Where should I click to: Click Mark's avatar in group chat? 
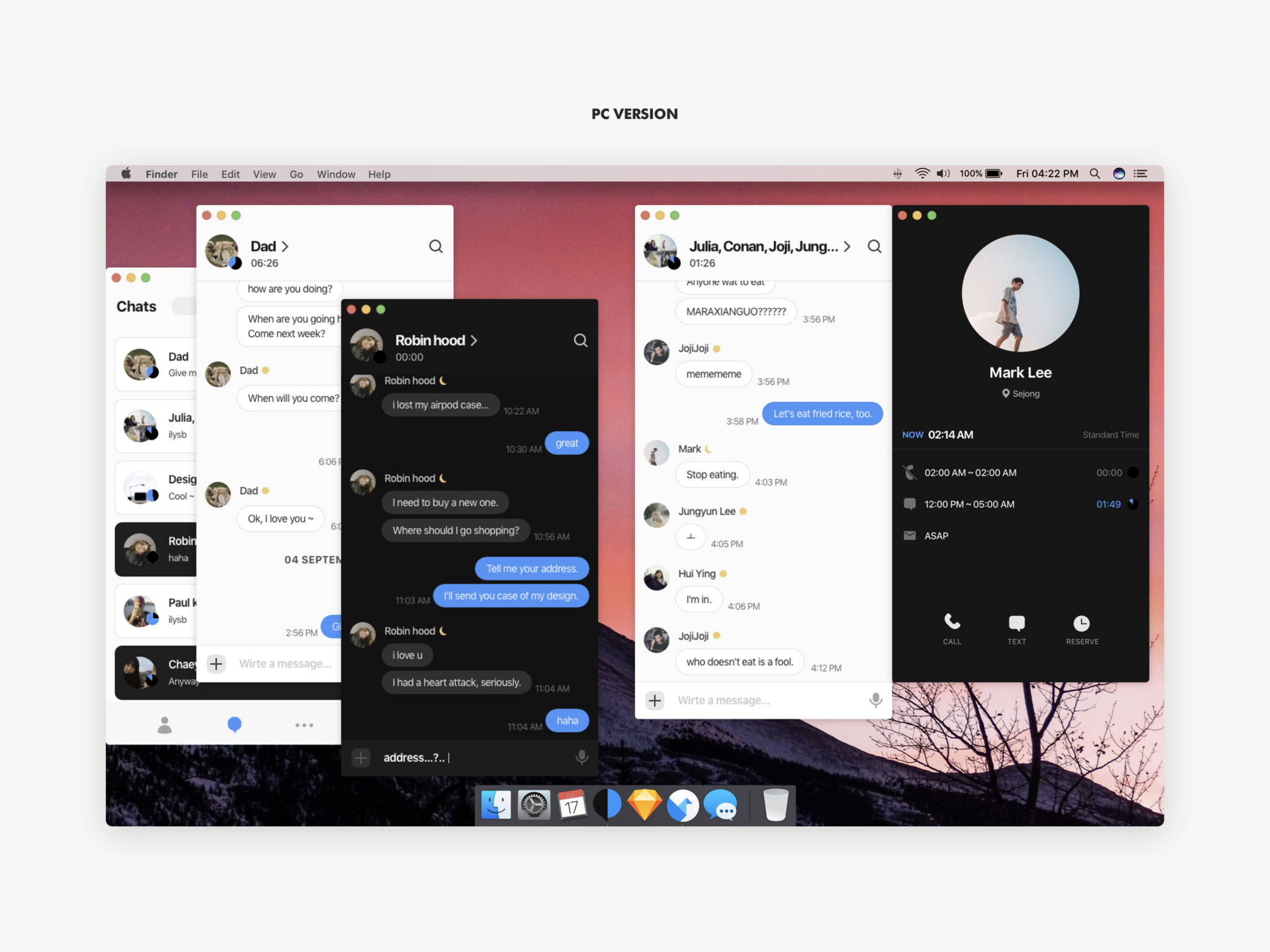point(656,453)
